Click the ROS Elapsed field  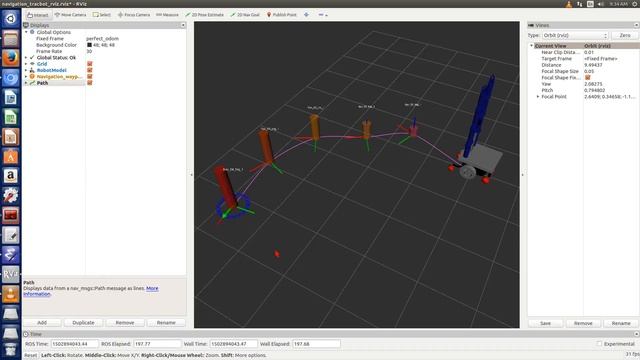(x=157, y=344)
